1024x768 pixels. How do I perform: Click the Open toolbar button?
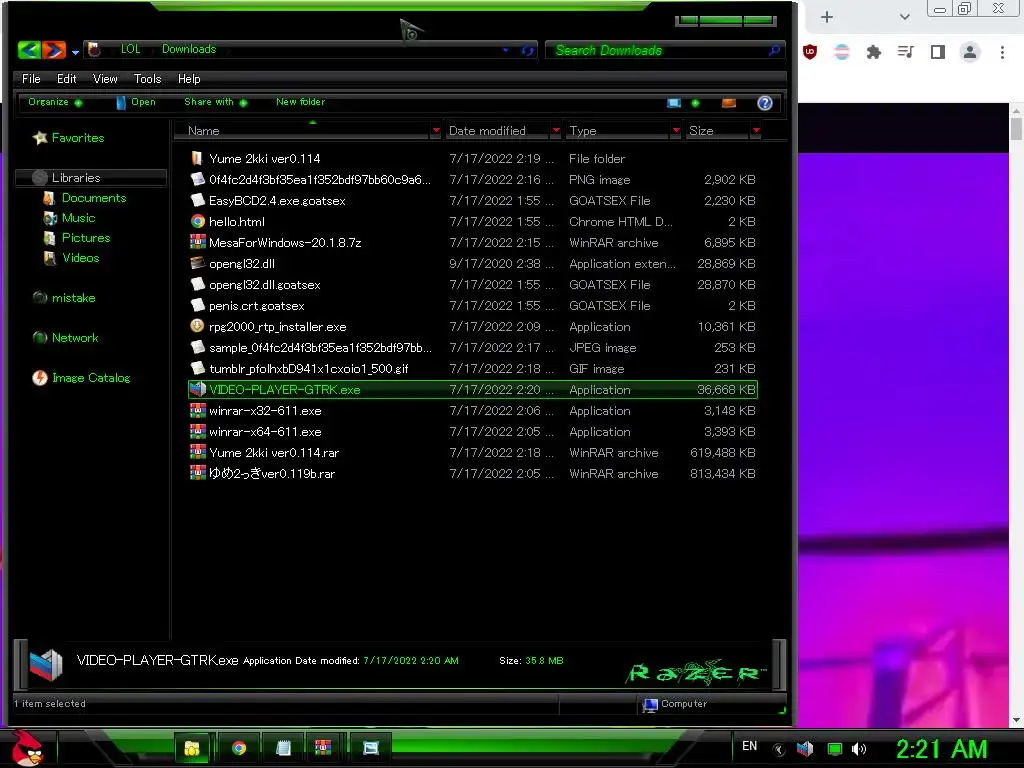pos(136,102)
